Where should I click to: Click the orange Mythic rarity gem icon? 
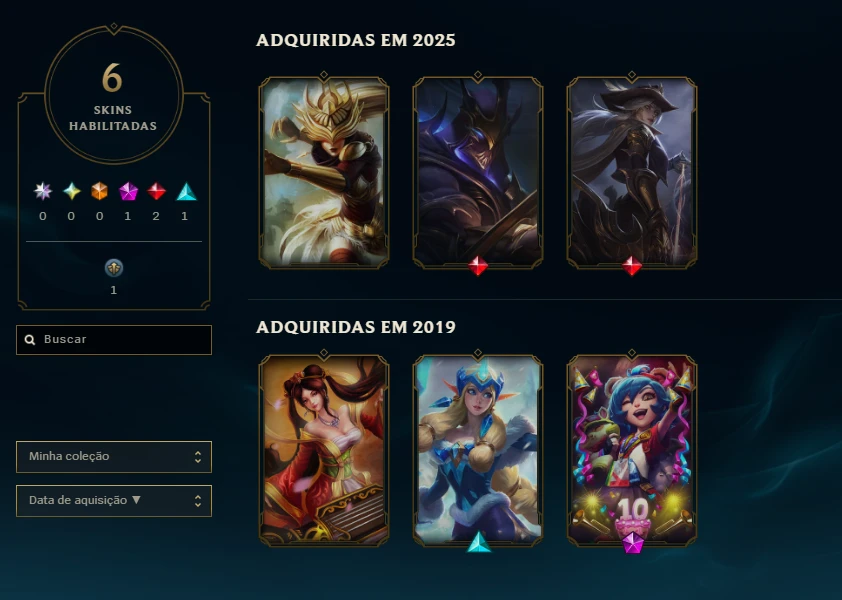[99, 191]
